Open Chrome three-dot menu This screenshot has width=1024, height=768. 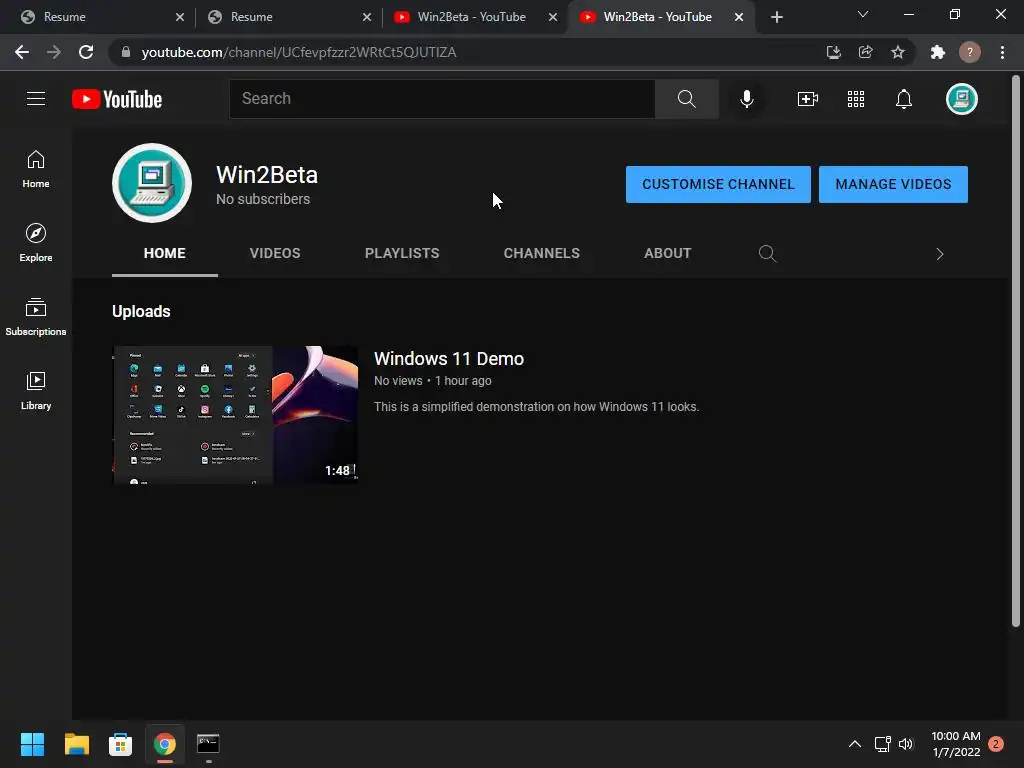point(1002,52)
